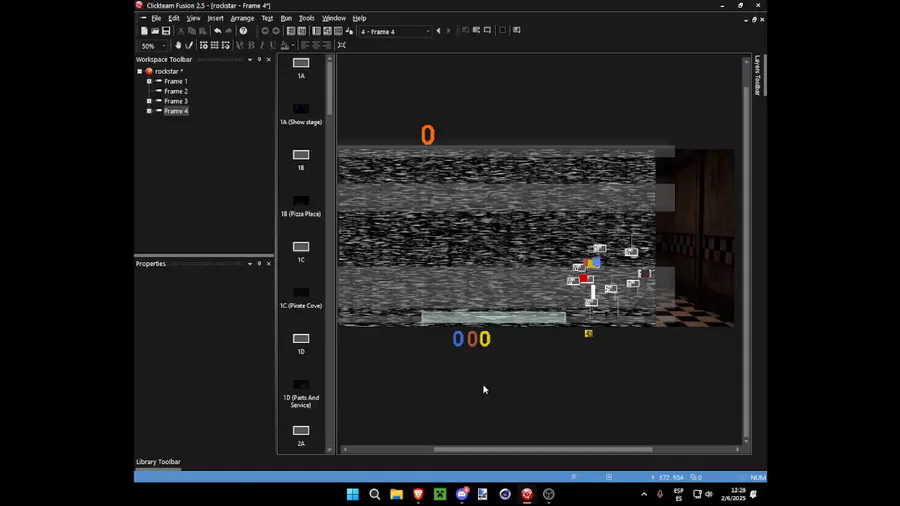Open the Windows Start menu
This screenshot has height=506, width=900.
coord(352,494)
